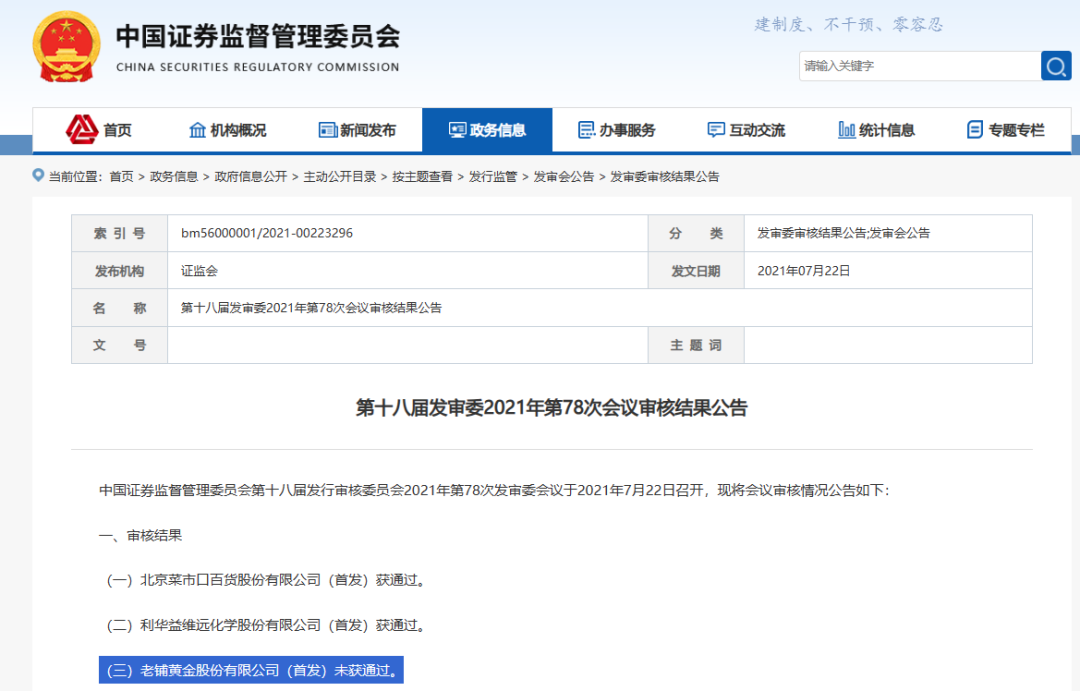This screenshot has width=1080, height=691.
Task: Open the 新闻发布 nav tab
Action: pos(357,130)
